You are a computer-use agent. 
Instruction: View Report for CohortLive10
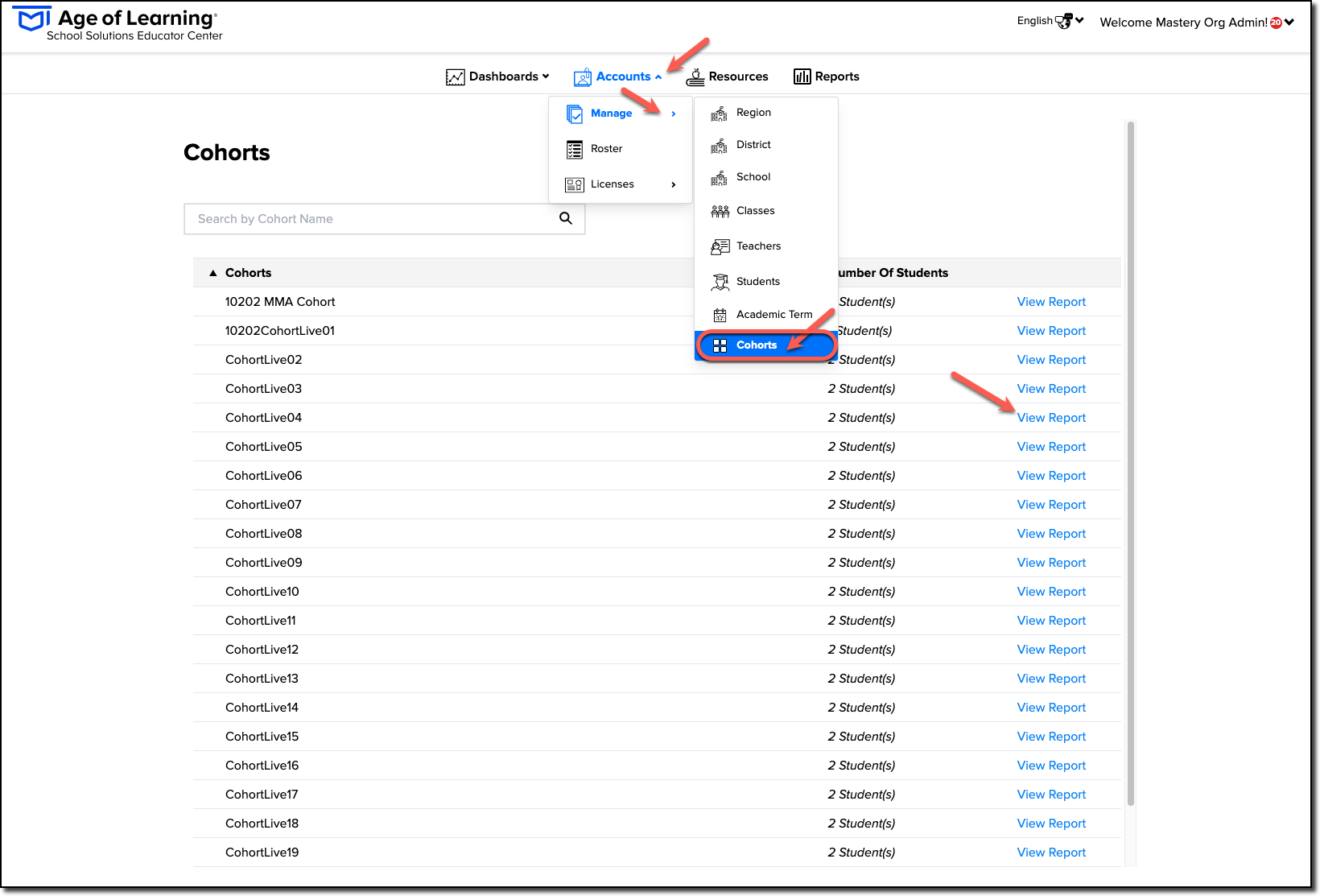click(x=1051, y=592)
